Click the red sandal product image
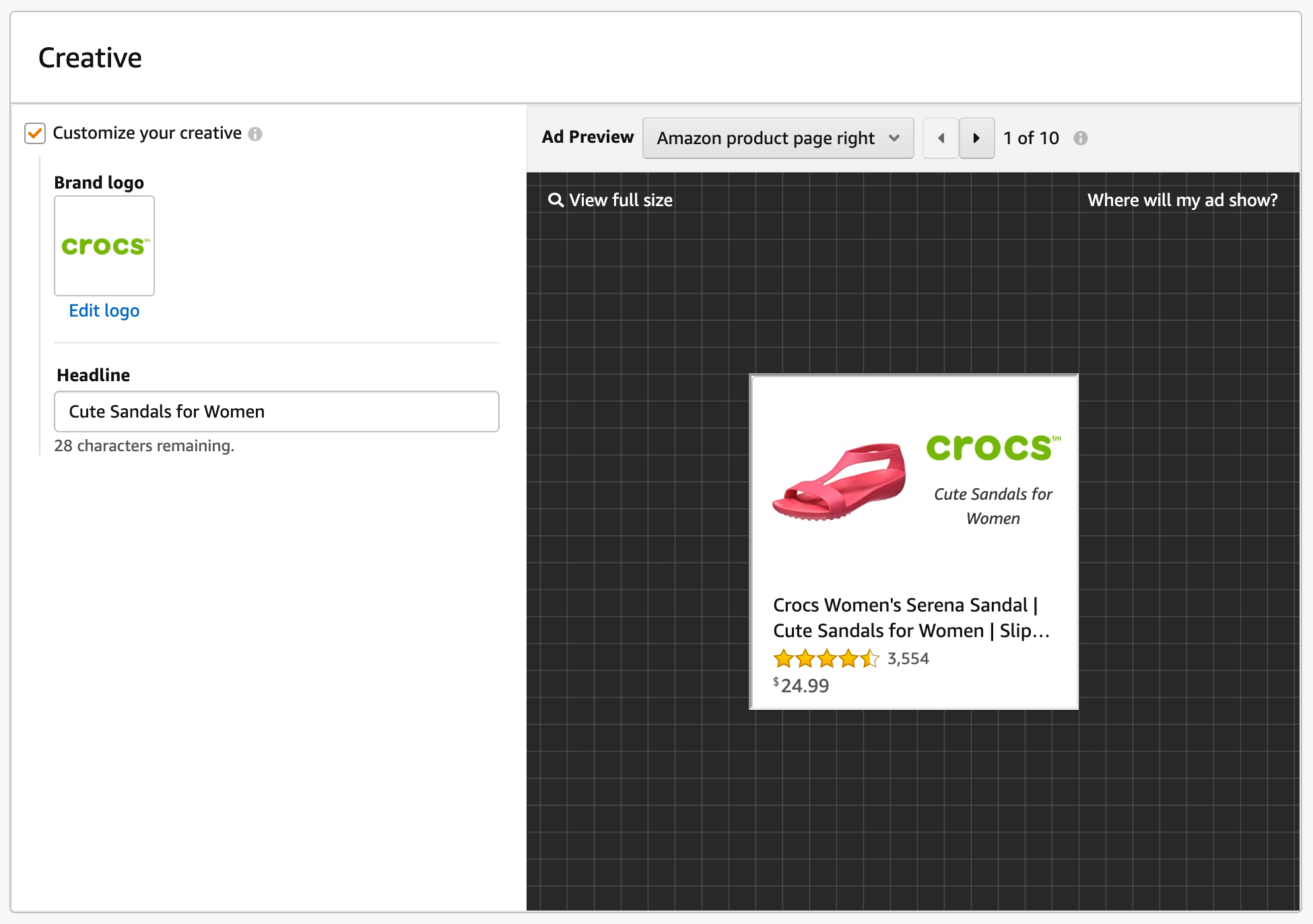Screen dimensions: 1313x924 [x=839, y=481]
